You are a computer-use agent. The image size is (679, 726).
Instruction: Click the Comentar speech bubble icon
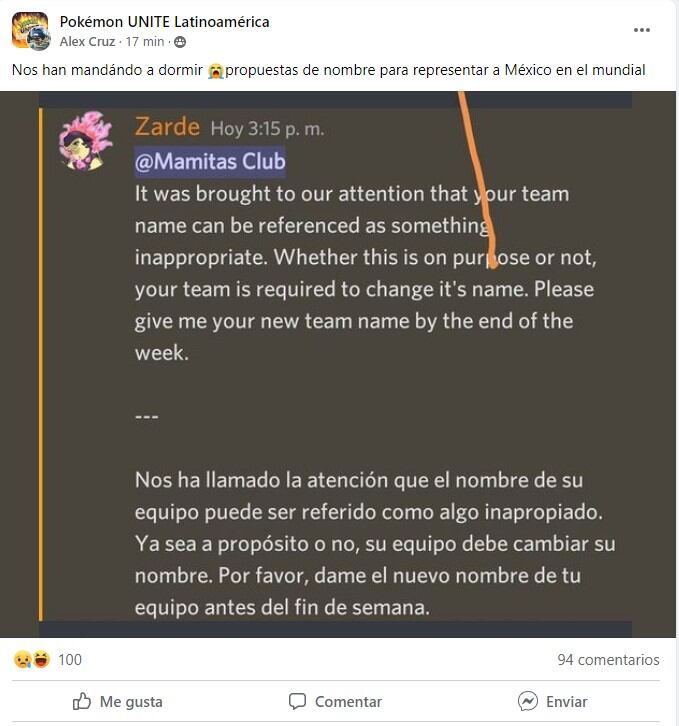[x=297, y=701]
